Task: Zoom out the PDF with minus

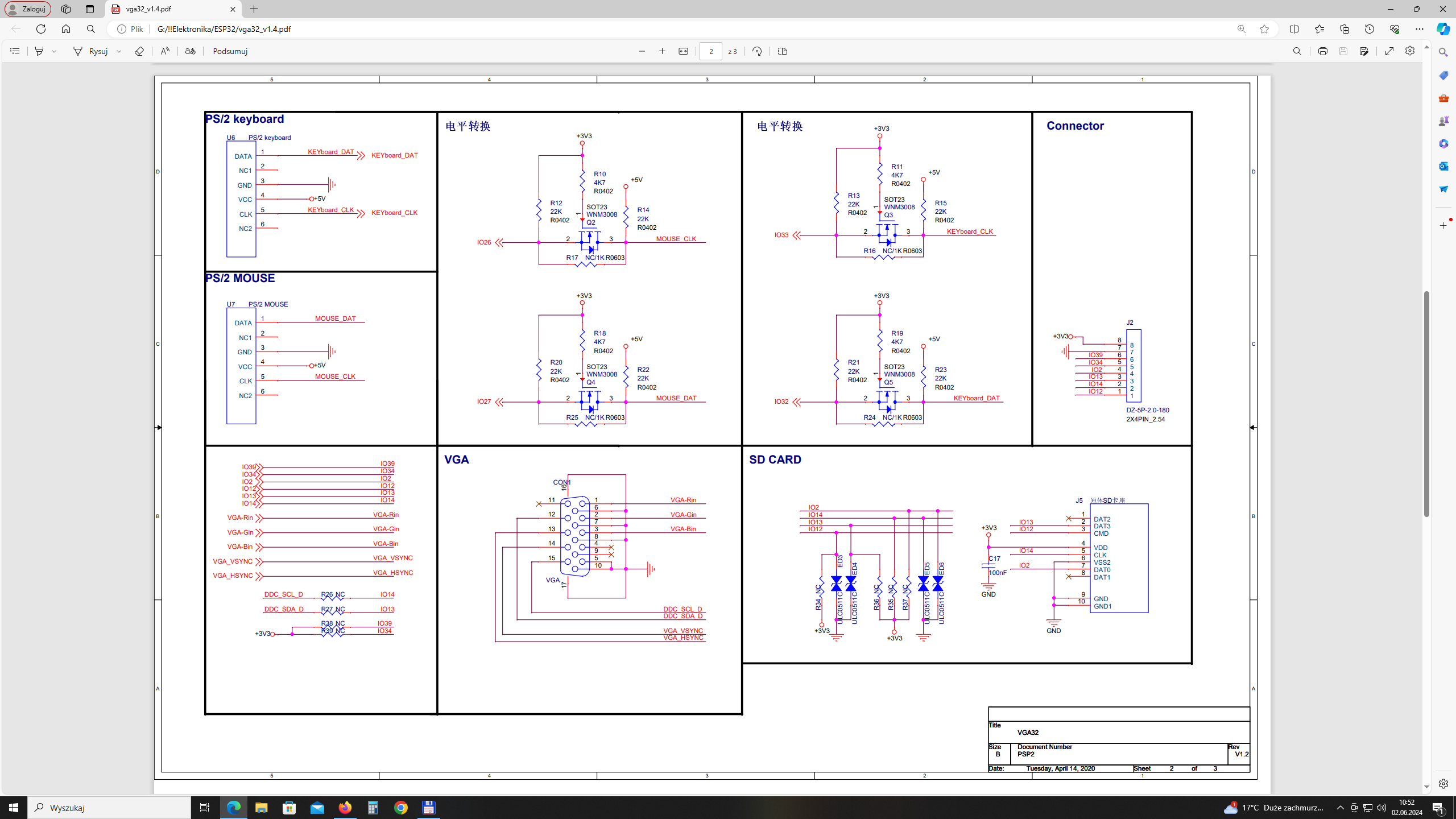Action: [642, 51]
